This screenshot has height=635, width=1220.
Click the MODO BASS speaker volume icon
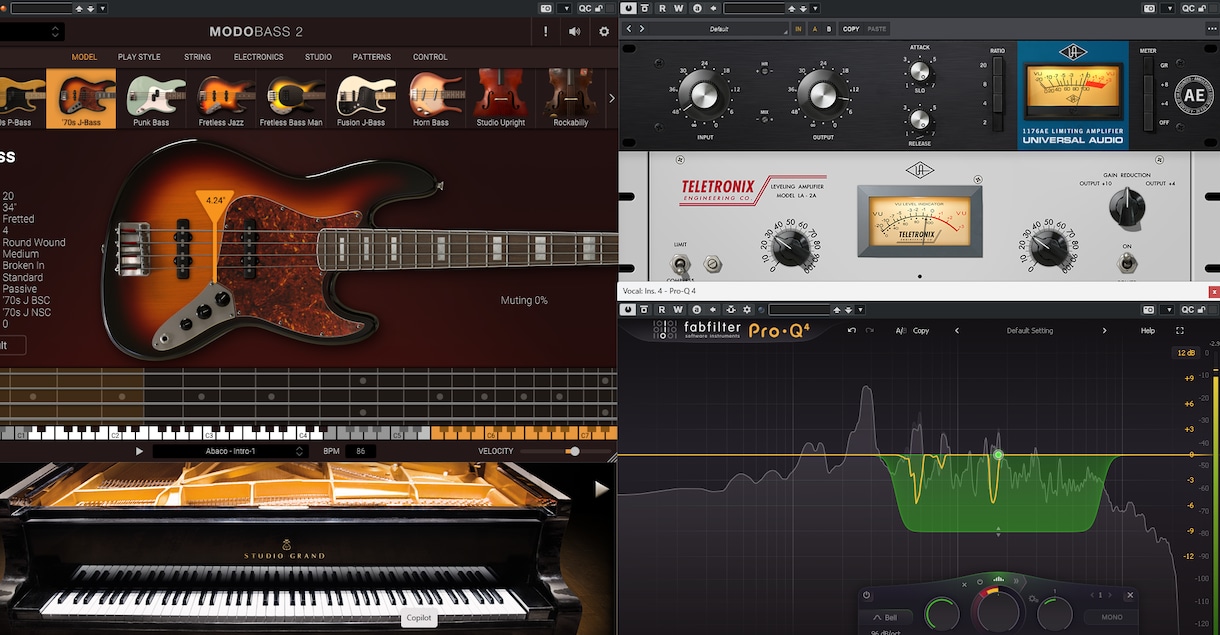click(x=574, y=32)
